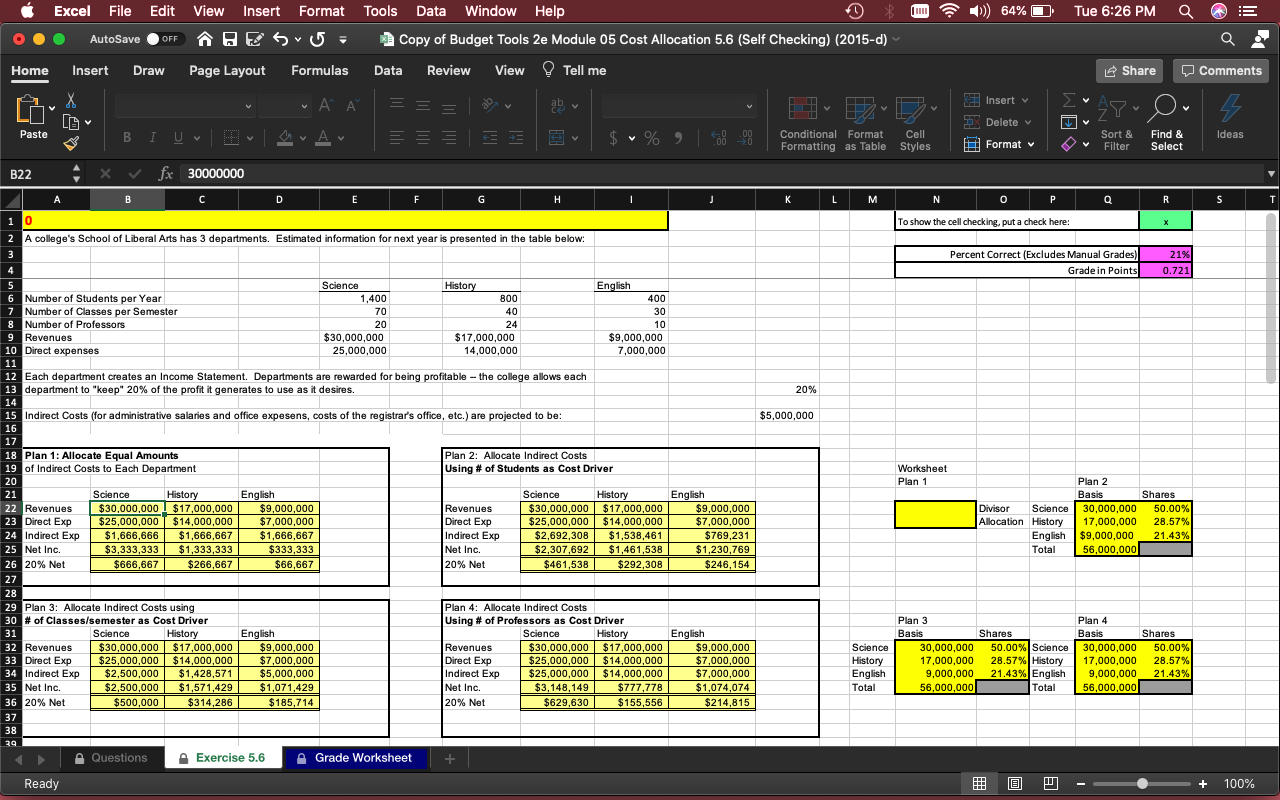
Task: Open Conditional Formatting
Action: coord(808,122)
